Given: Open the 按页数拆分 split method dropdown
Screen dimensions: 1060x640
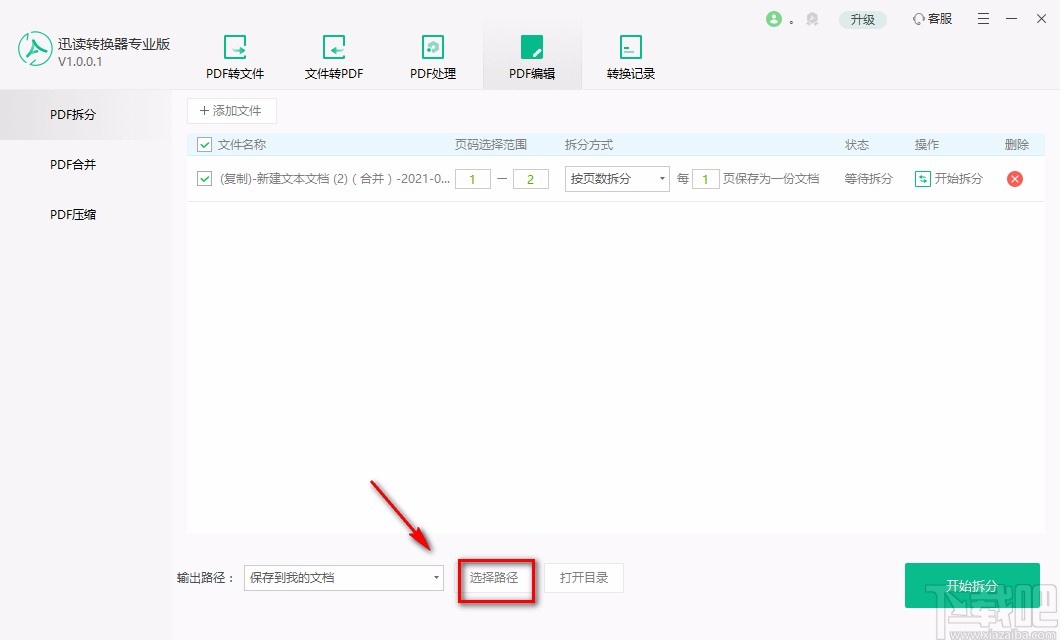Looking at the screenshot, I should [615, 179].
